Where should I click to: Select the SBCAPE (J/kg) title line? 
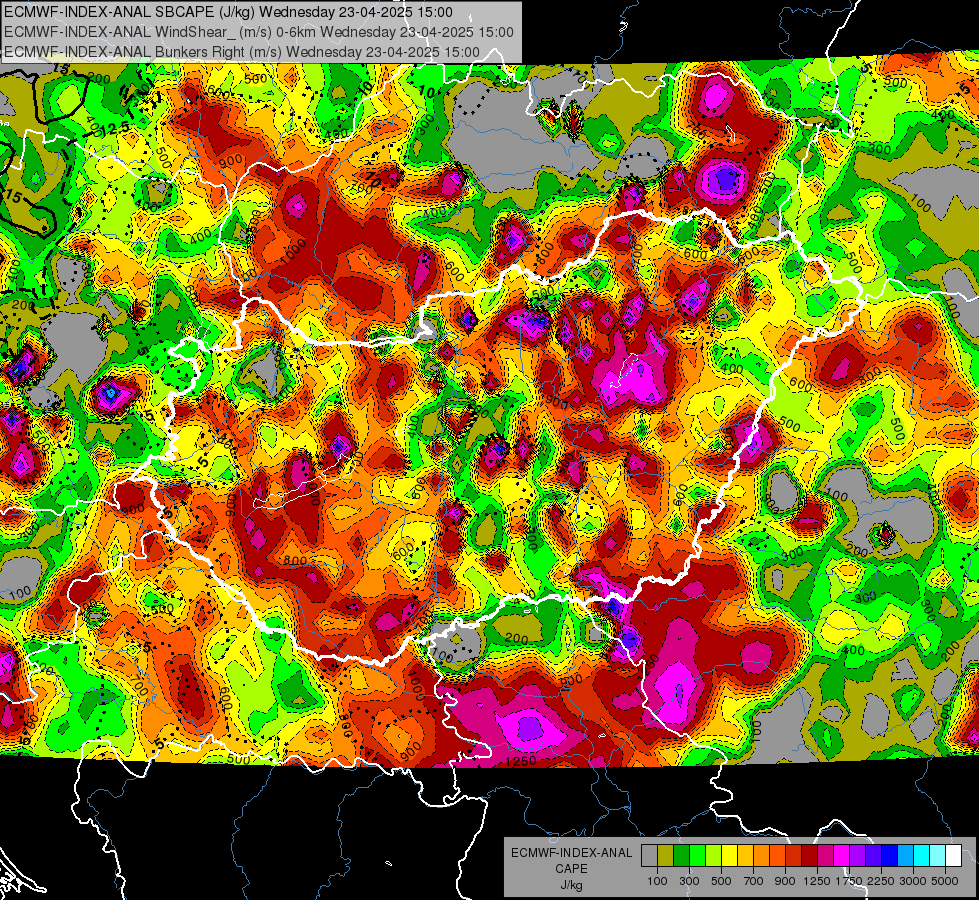coord(229,12)
